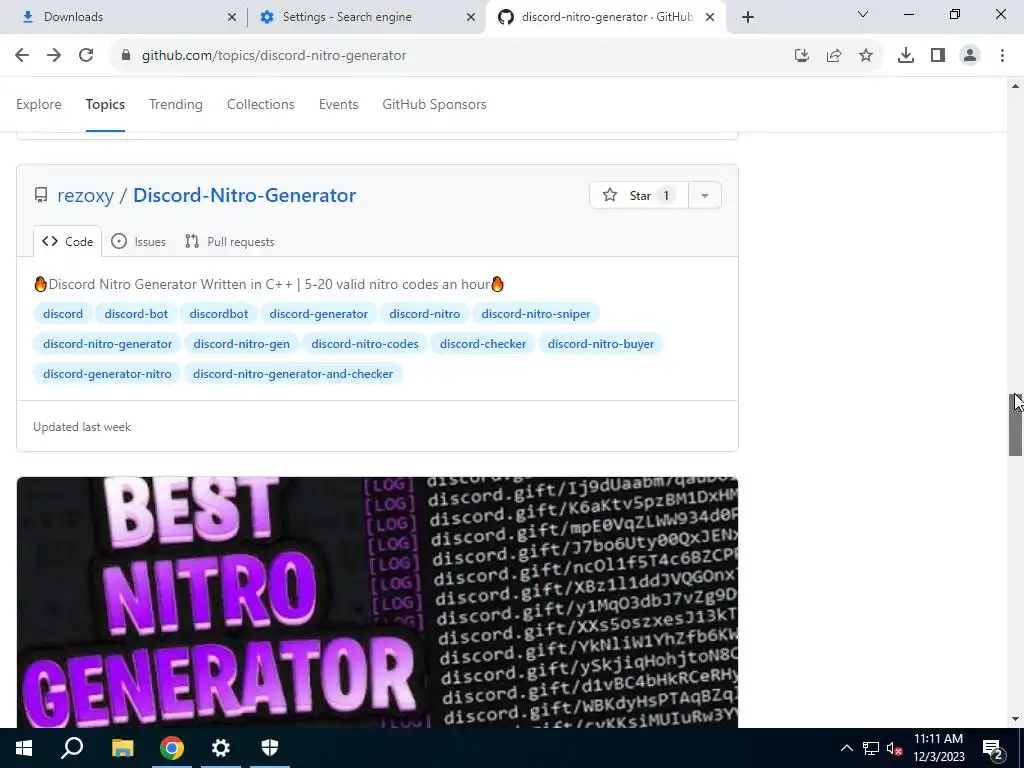The height and width of the screenshot is (768, 1024).
Task: Switch to the Downloads tab
Action: tap(124, 17)
